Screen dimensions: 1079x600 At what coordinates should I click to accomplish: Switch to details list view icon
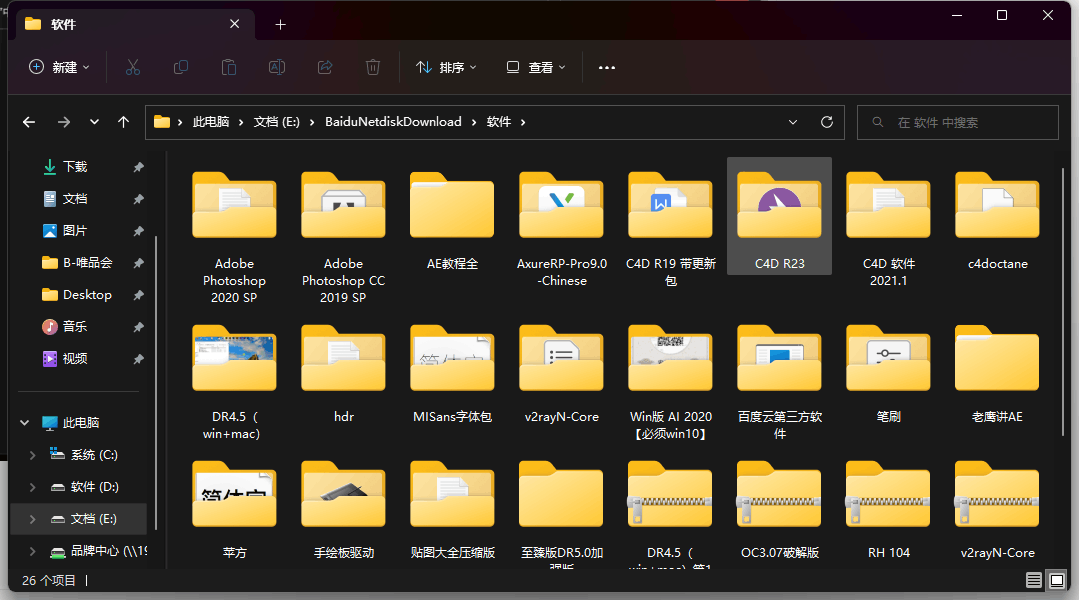pyautogui.click(x=1034, y=580)
